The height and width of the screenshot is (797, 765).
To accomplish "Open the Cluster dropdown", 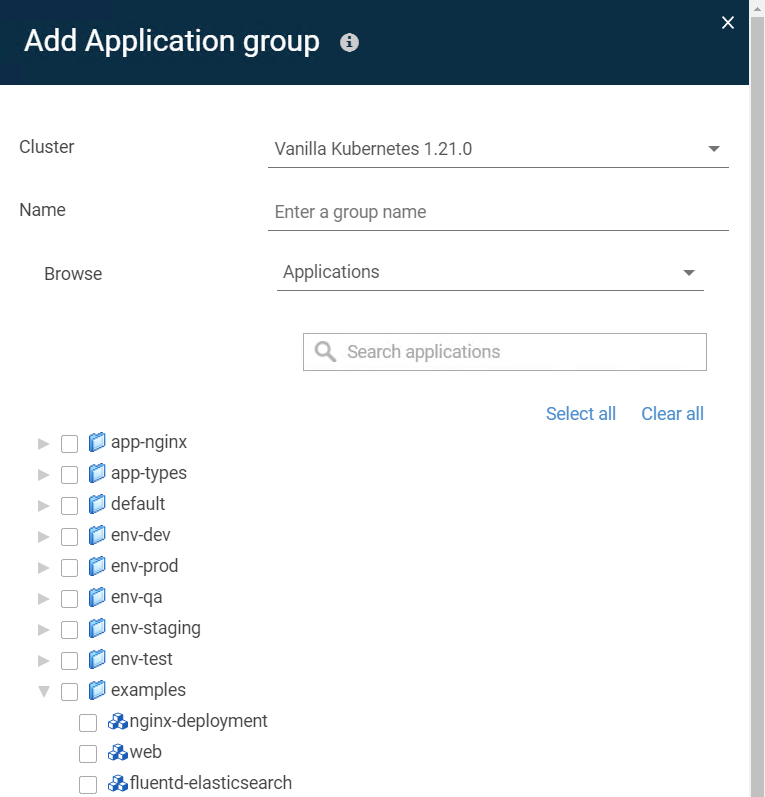I will tap(498, 149).
